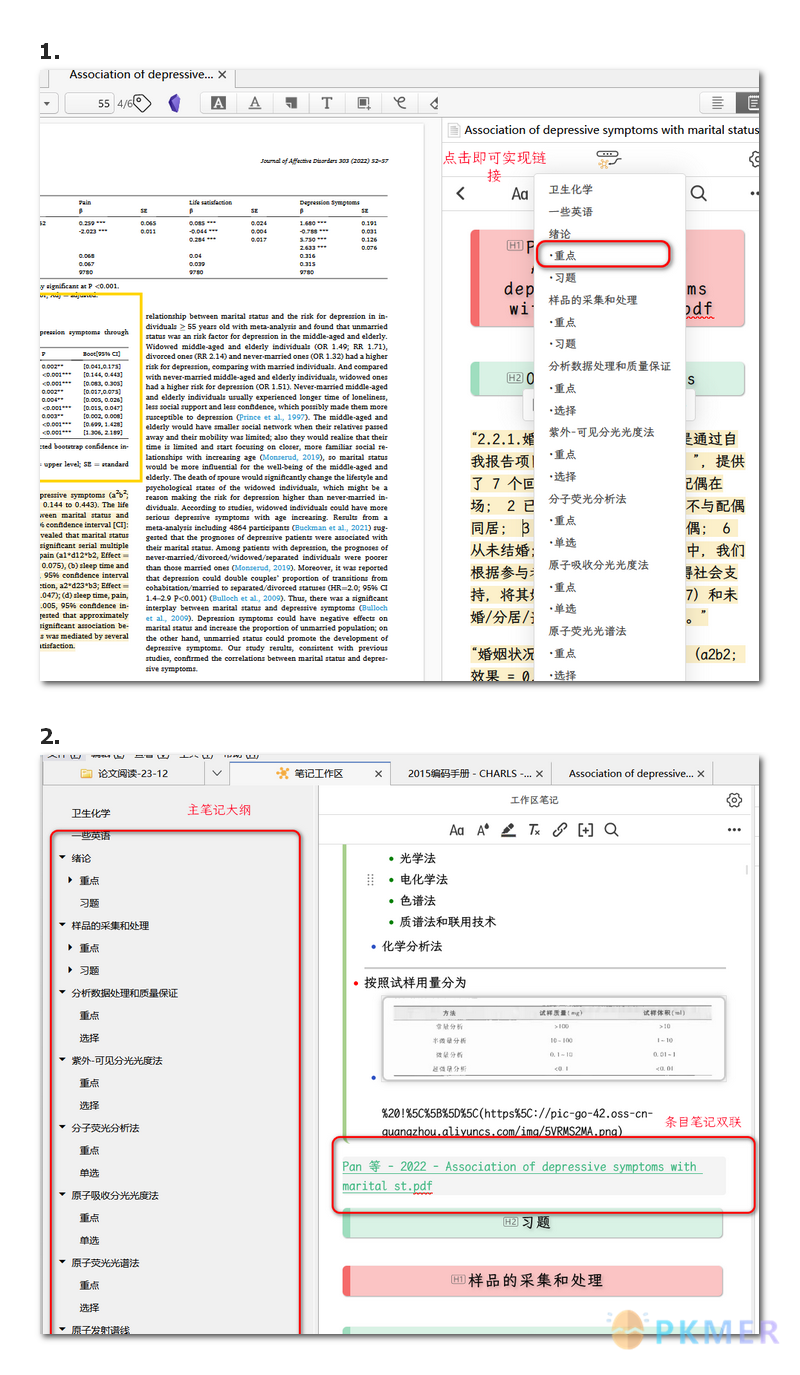This screenshot has width=800, height=1375.
Task: Click the sample size table image in the note
Action: click(553, 1039)
